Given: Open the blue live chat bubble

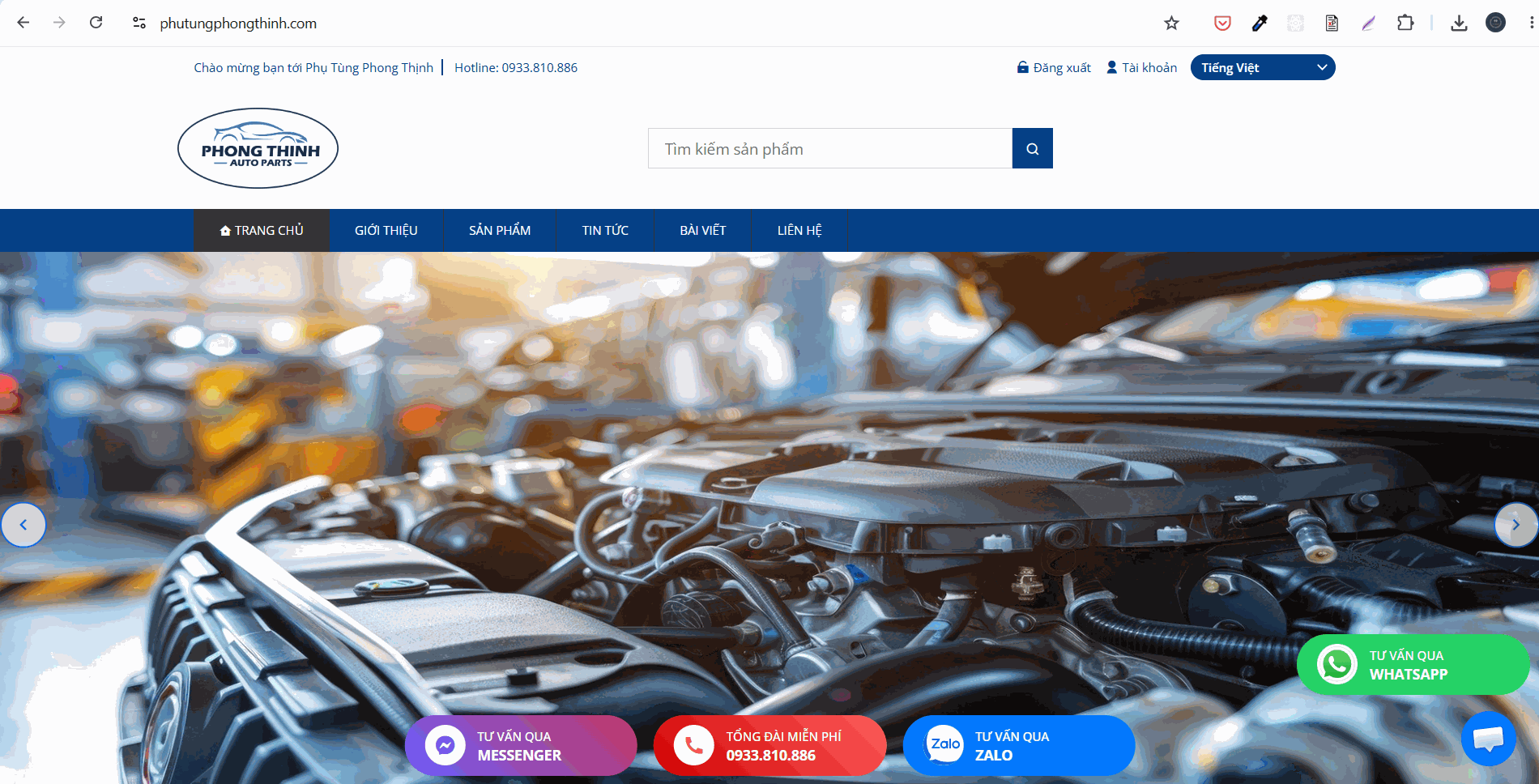Looking at the screenshot, I should [1488, 738].
